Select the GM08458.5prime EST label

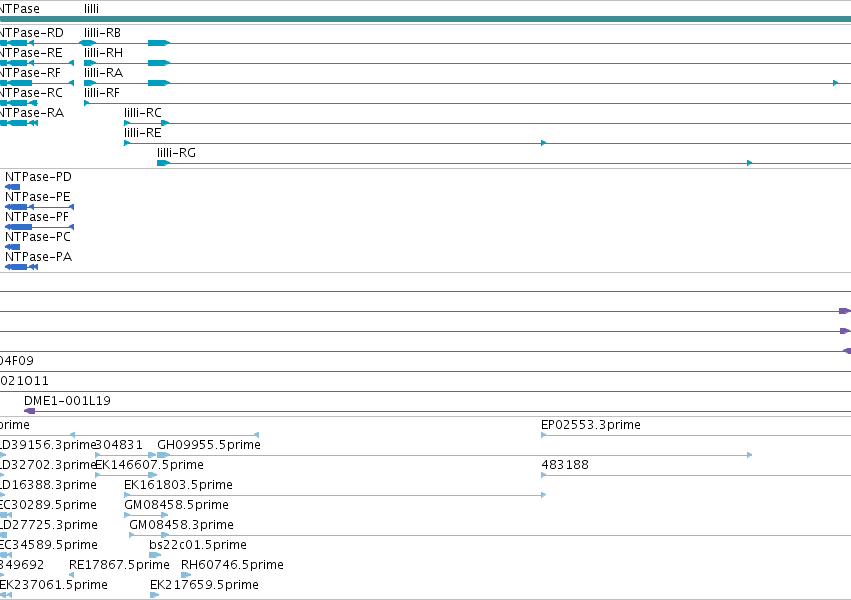[x=176, y=505]
